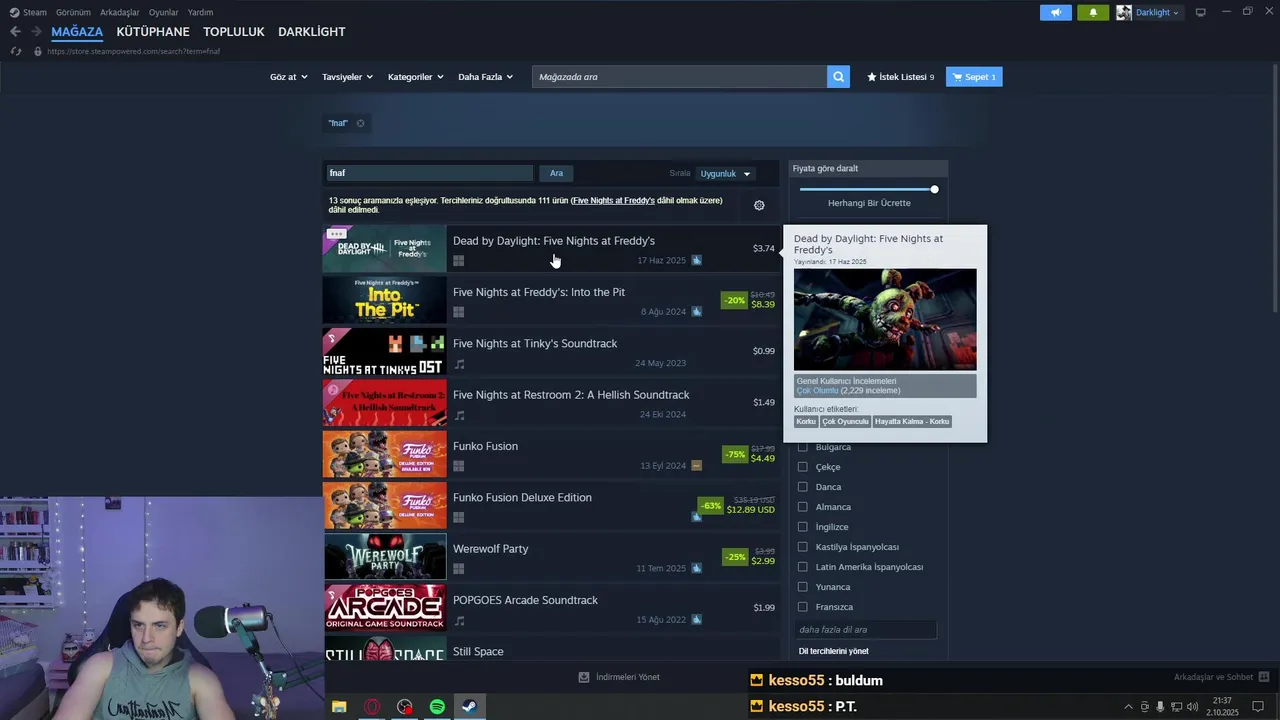
Task: Toggle the İngilizce language checkbox
Action: (x=802, y=527)
